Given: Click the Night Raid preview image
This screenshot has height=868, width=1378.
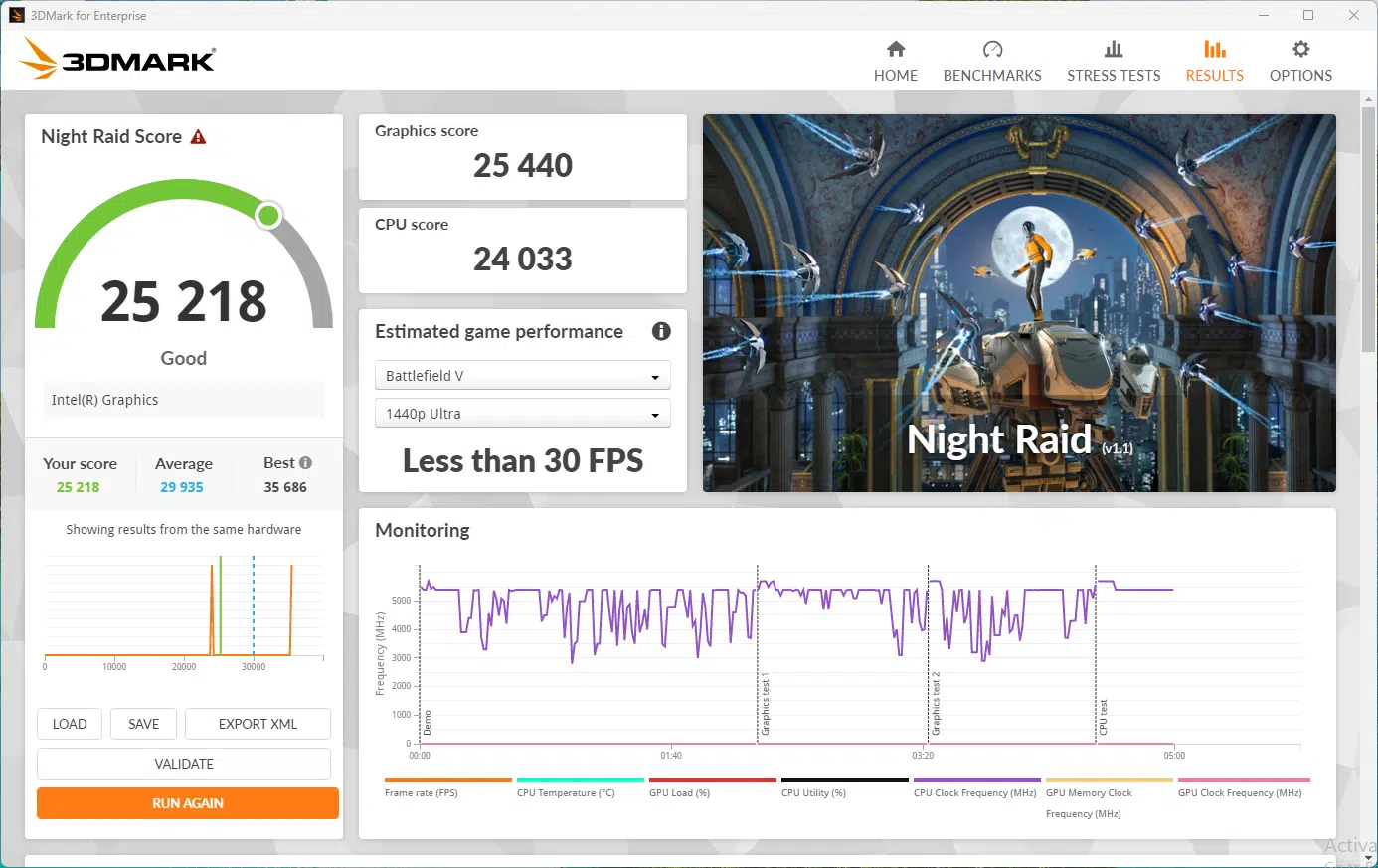Looking at the screenshot, I should pos(1019,303).
